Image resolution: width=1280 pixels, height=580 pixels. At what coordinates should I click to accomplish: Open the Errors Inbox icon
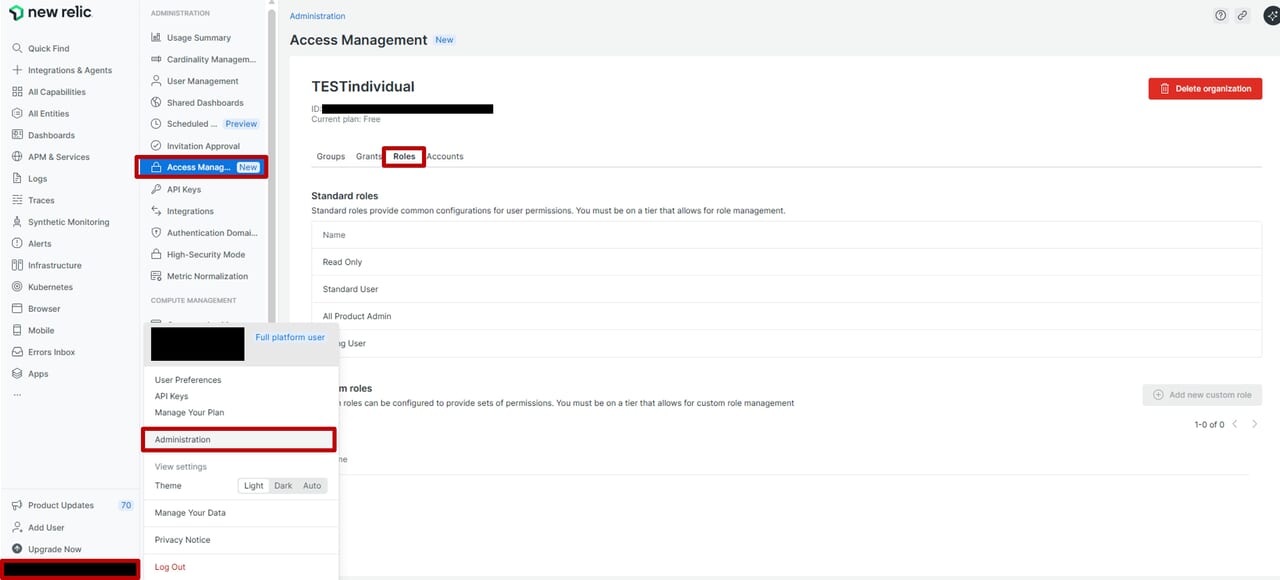click(17, 352)
